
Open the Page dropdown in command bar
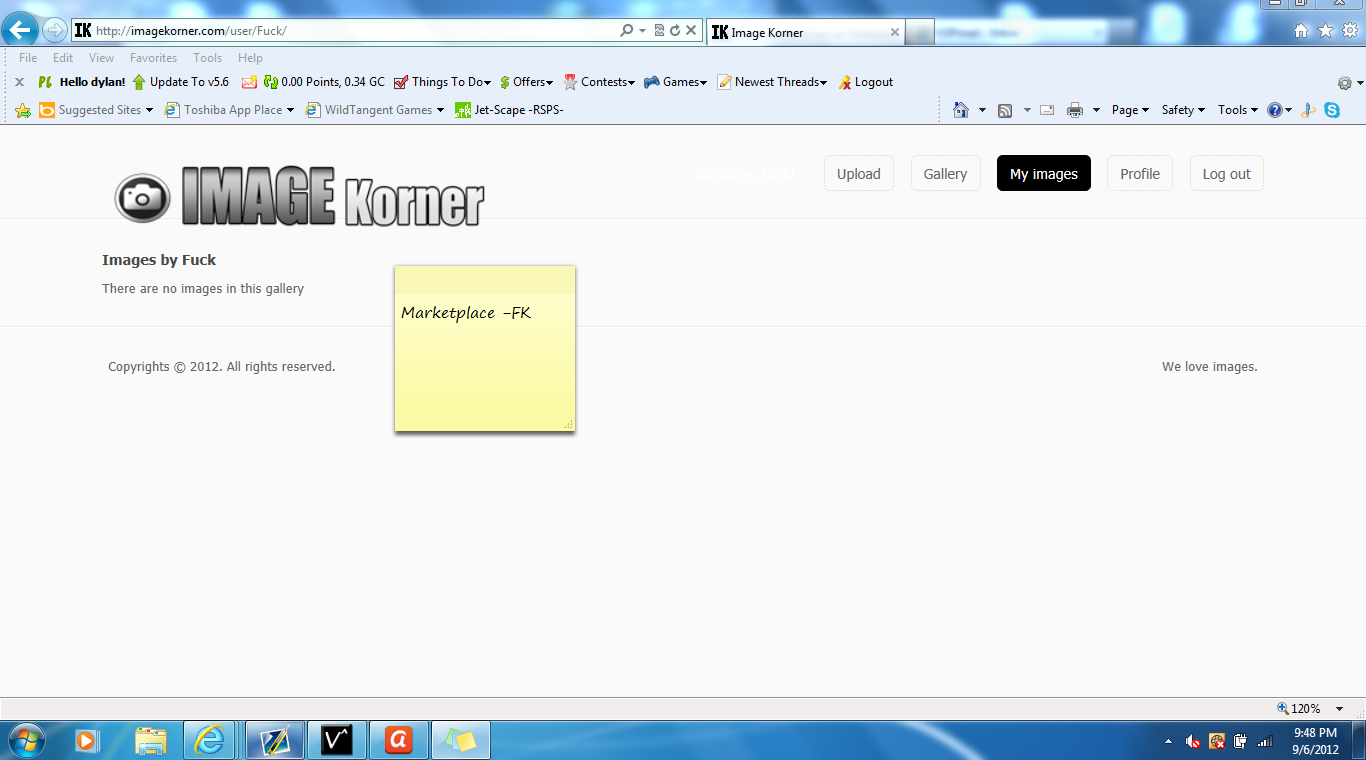coord(1130,110)
